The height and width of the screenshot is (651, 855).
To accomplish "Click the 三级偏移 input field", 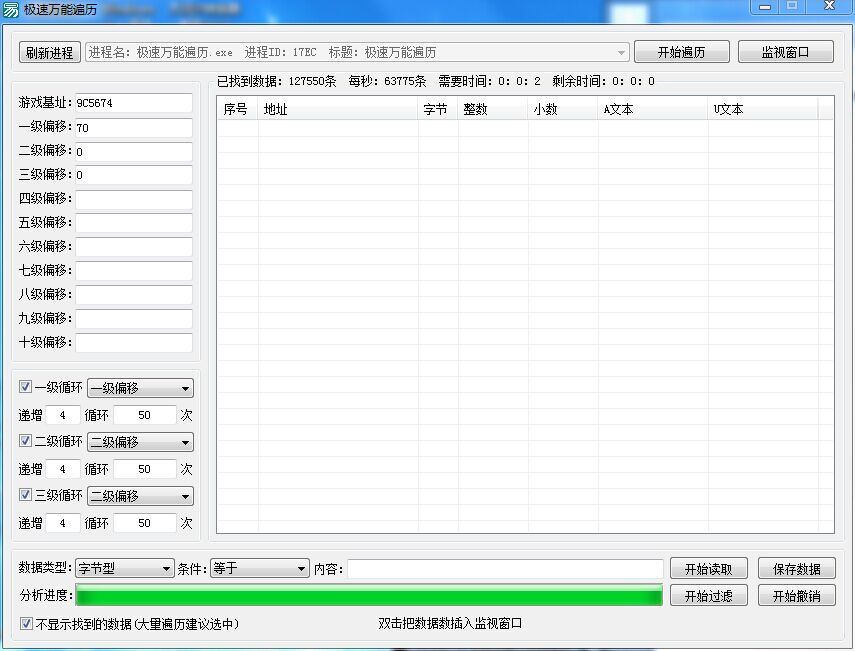I will (x=134, y=175).
